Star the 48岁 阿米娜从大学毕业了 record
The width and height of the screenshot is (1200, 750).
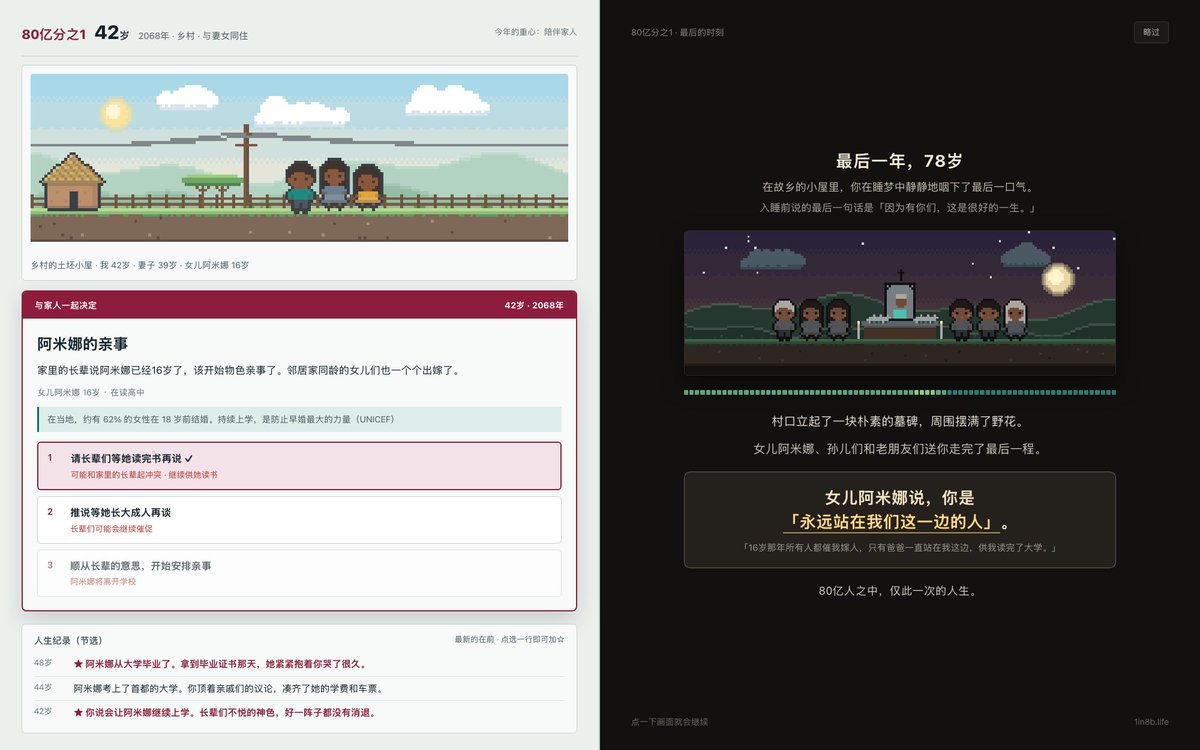(x=299, y=663)
